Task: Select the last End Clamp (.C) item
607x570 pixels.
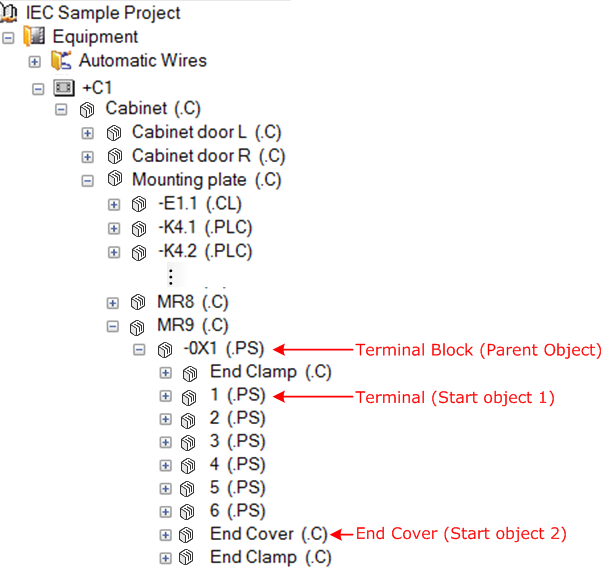Action: [271, 558]
